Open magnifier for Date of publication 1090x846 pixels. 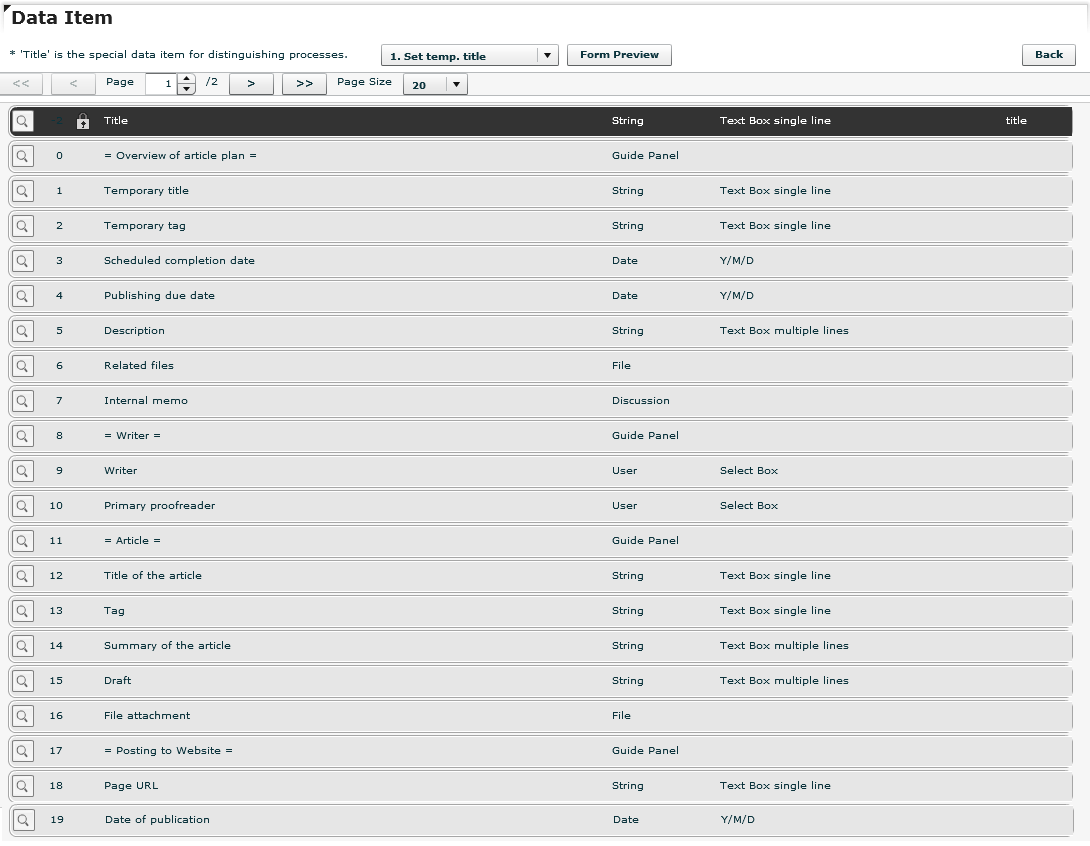[24, 820]
